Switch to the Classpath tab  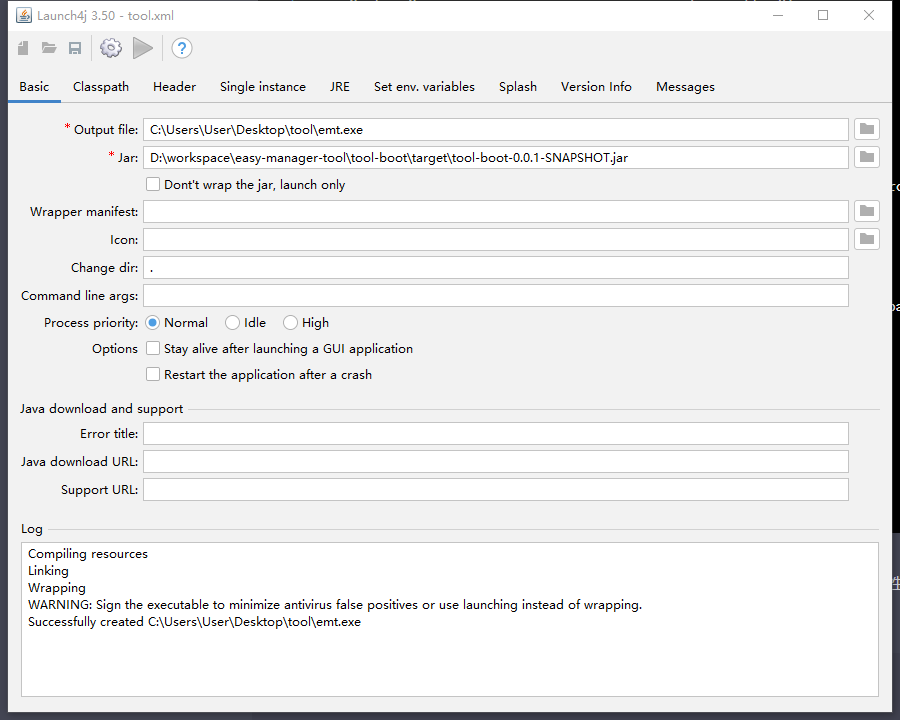click(101, 87)
